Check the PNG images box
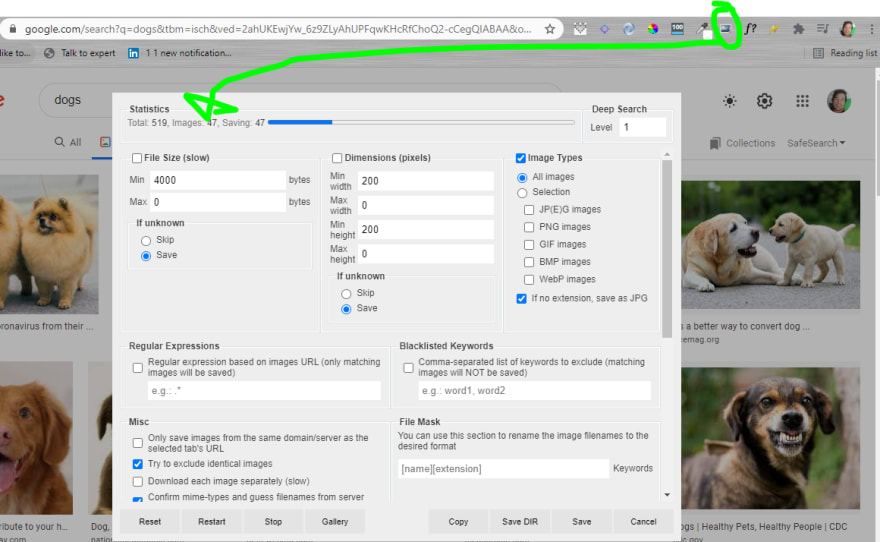 pos(529,227)
